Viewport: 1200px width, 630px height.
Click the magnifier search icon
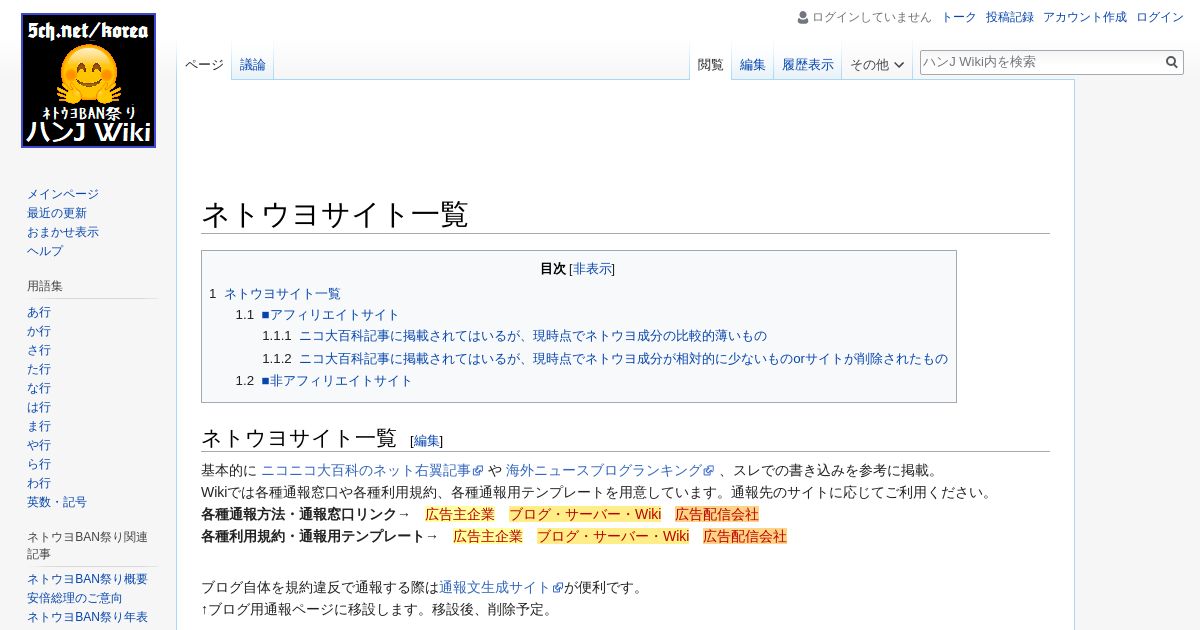pyautogui.click(x=1172, y=62)
